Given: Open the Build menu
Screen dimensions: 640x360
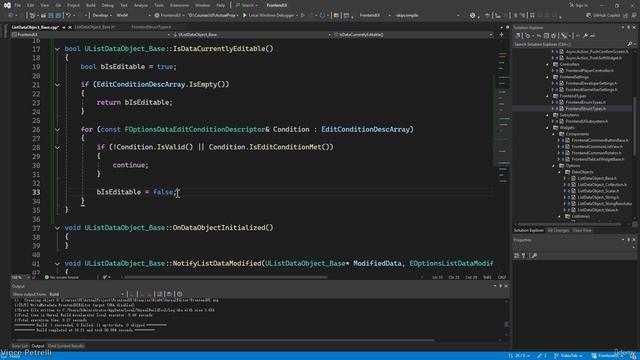Looking at the screenshot, I should [x=91, y=5].
